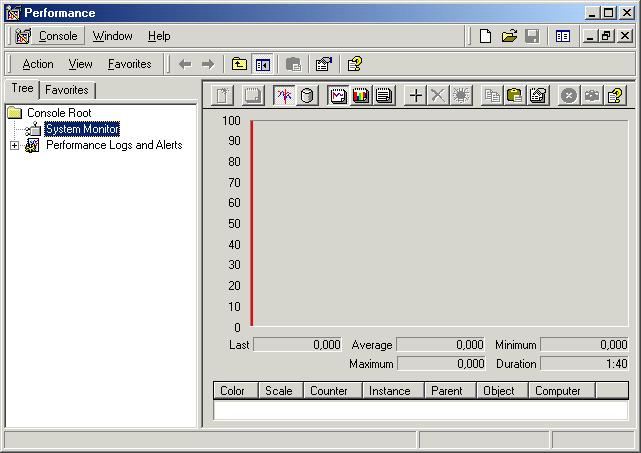Click Clear Display icon
This screenshot has height=453, width=641.
click(253, 96)
